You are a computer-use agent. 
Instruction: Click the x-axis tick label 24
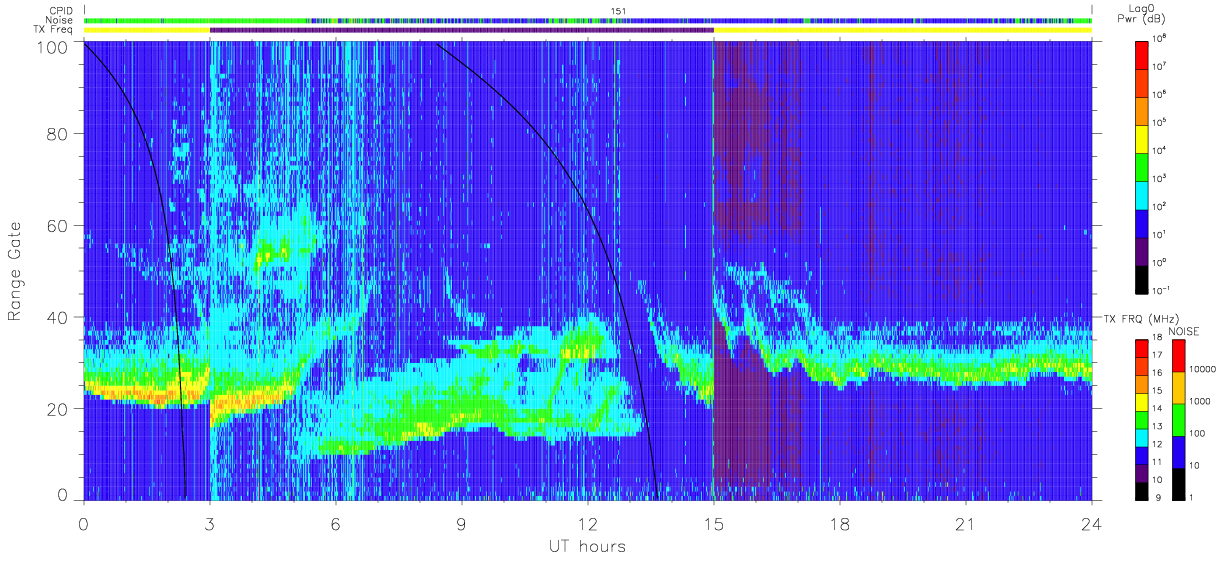(1092, 523)
